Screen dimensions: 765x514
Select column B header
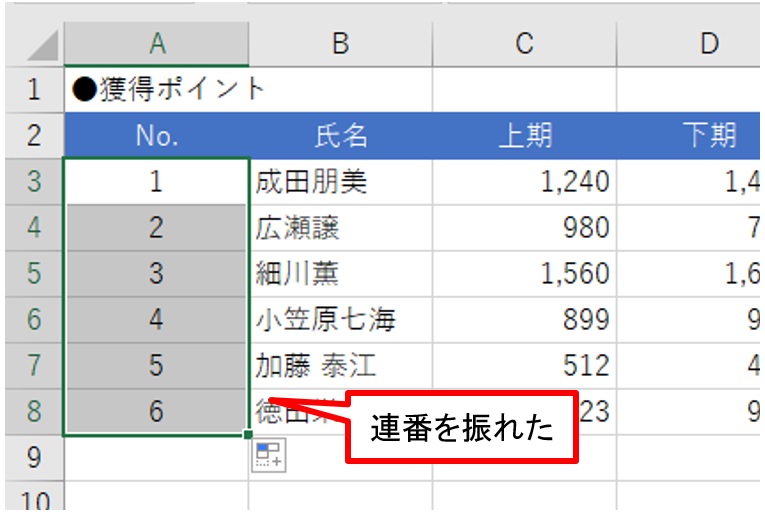coord(341,43)
